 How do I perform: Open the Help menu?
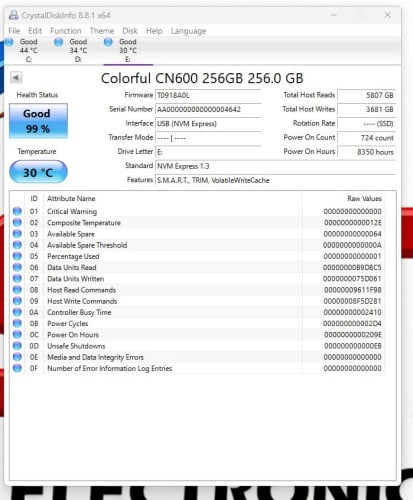pyautogui.click(x=154, y=31)
